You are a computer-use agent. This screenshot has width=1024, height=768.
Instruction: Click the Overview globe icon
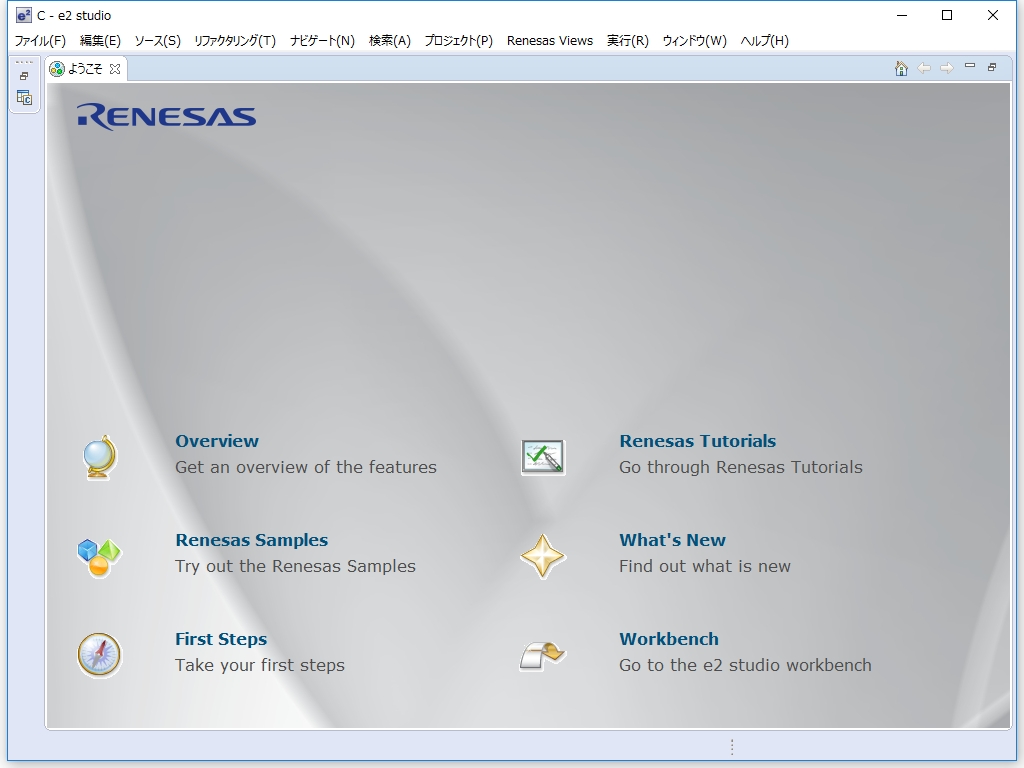click(x=99, y=457)
